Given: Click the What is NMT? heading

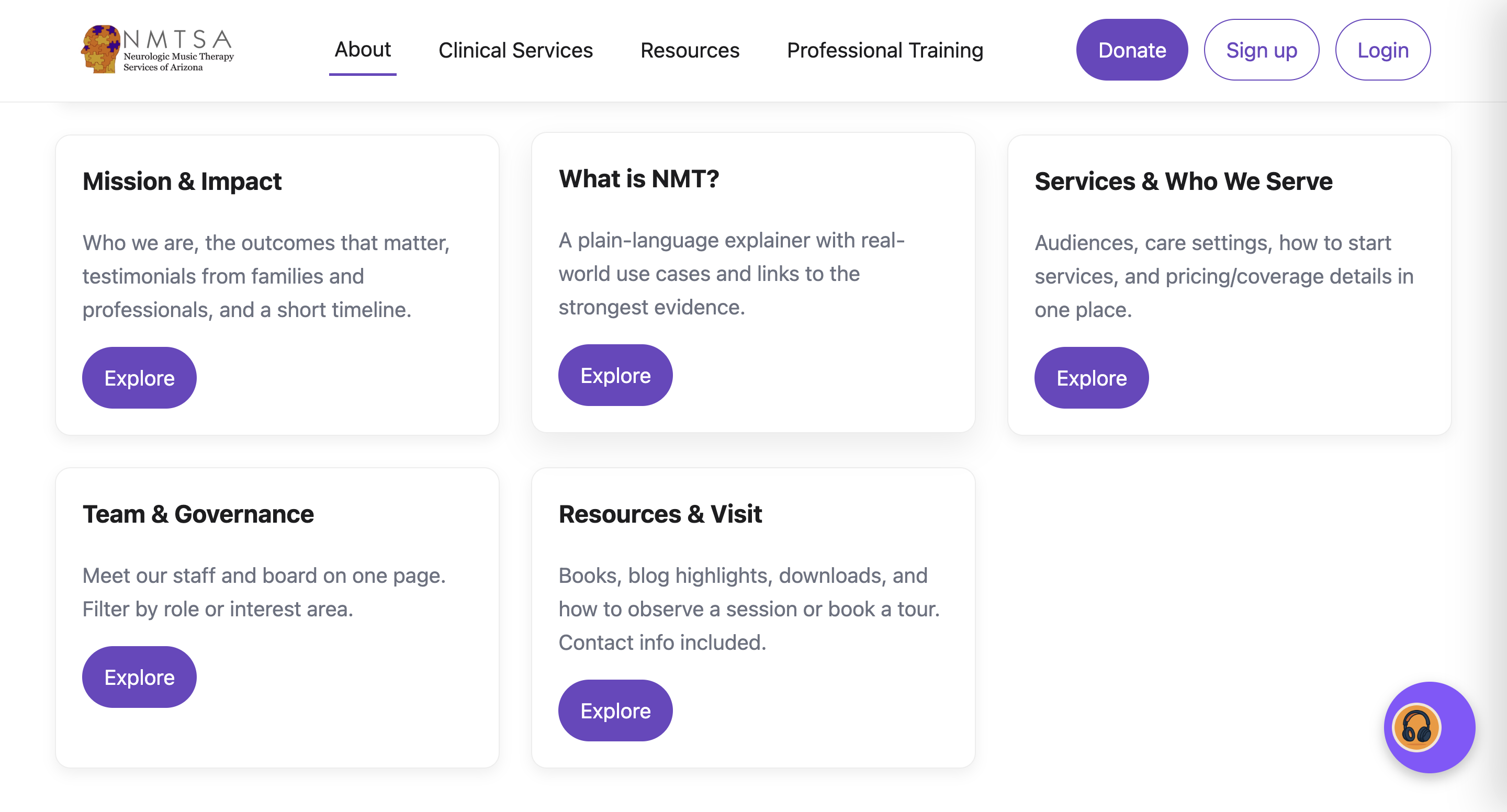Looking at the screenshot, I should click(638, 178).
